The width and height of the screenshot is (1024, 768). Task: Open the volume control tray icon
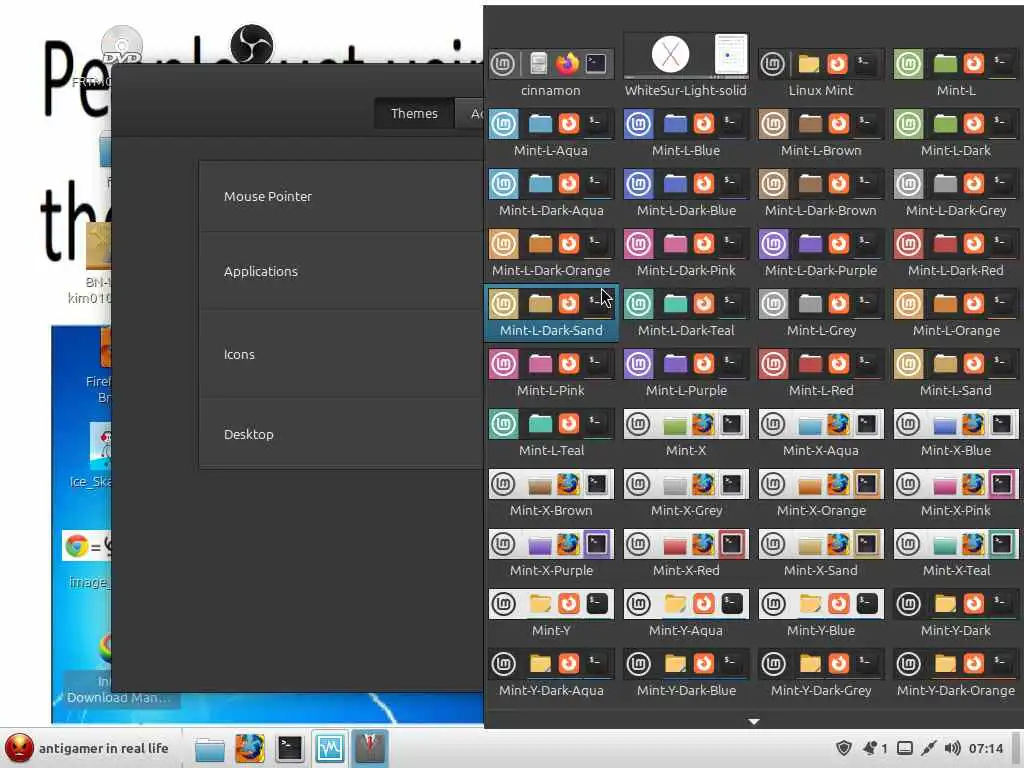click(952, 748)
